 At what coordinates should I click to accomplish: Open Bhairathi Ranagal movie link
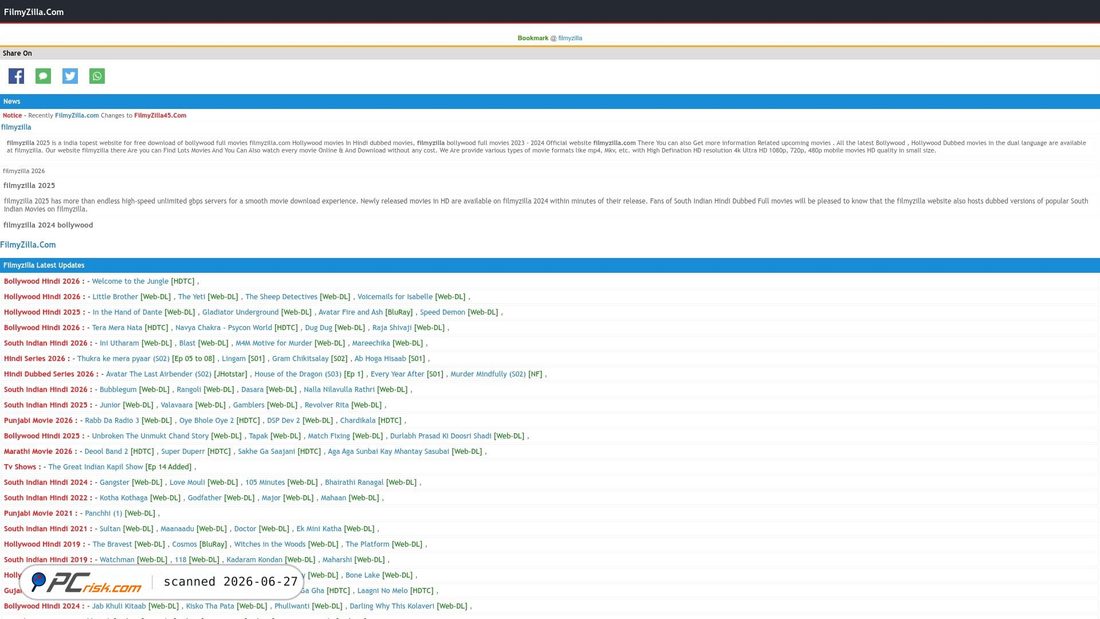point(354,482)
